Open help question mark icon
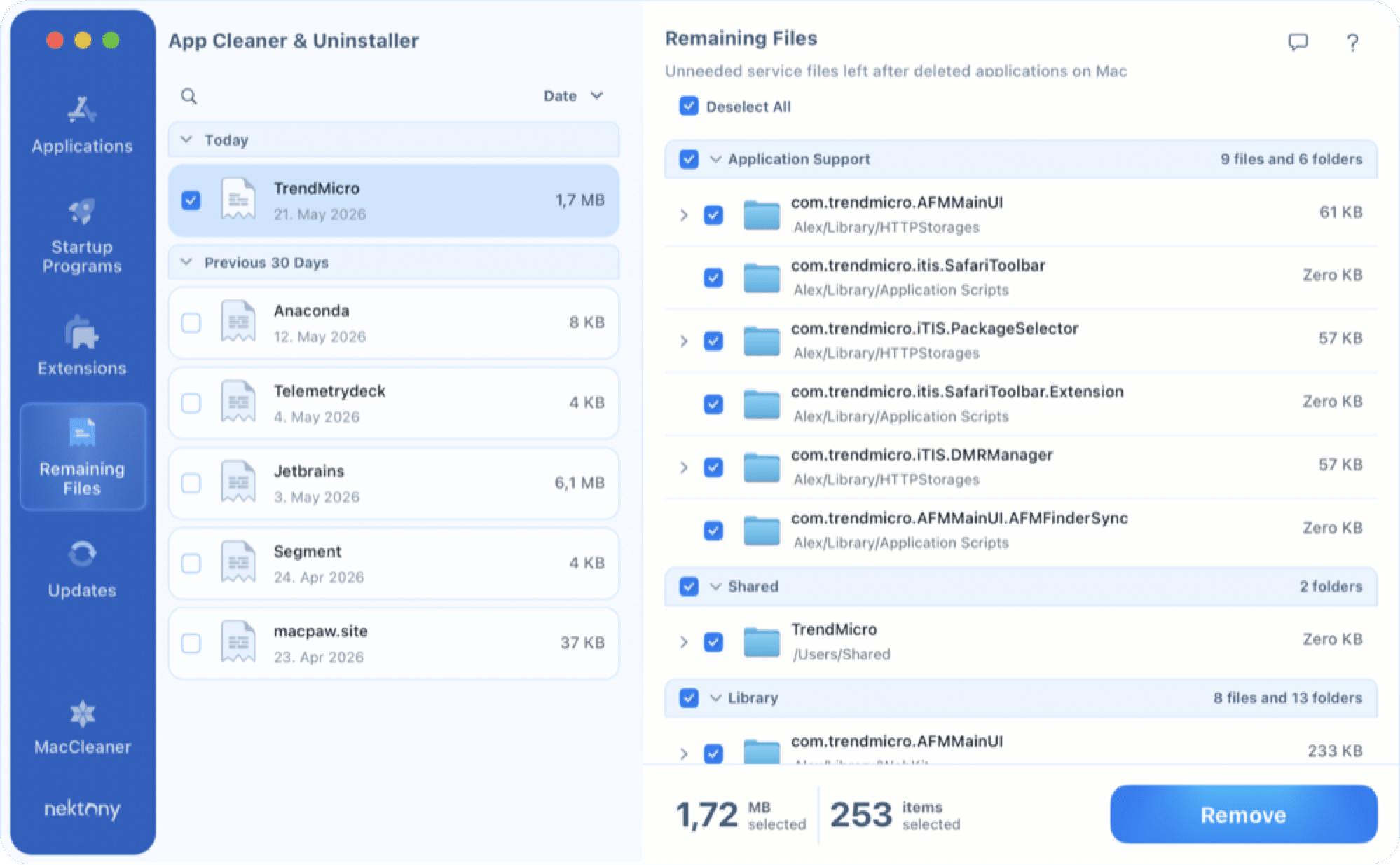This screenshot has height=865, width=1400. tap(1352, 43)
